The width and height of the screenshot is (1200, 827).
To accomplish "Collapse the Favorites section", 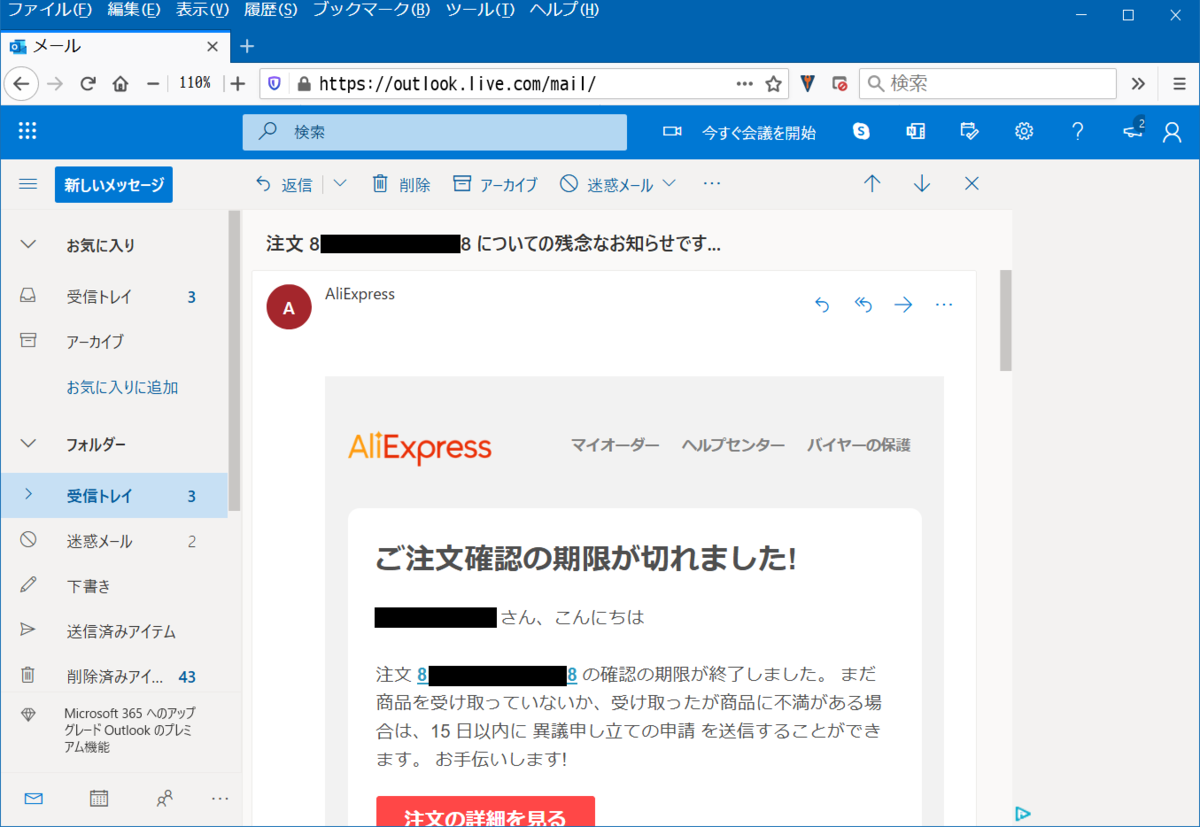I will (29, 245).
